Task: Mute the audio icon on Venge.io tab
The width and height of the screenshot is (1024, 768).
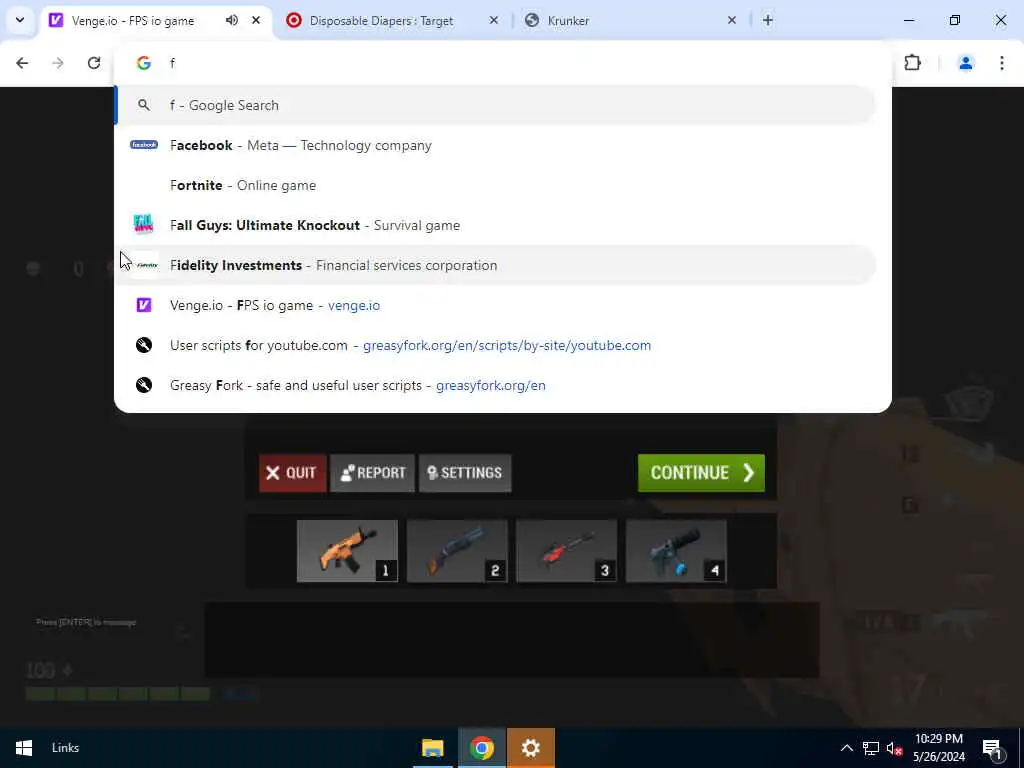Action: tap(232, 20)
